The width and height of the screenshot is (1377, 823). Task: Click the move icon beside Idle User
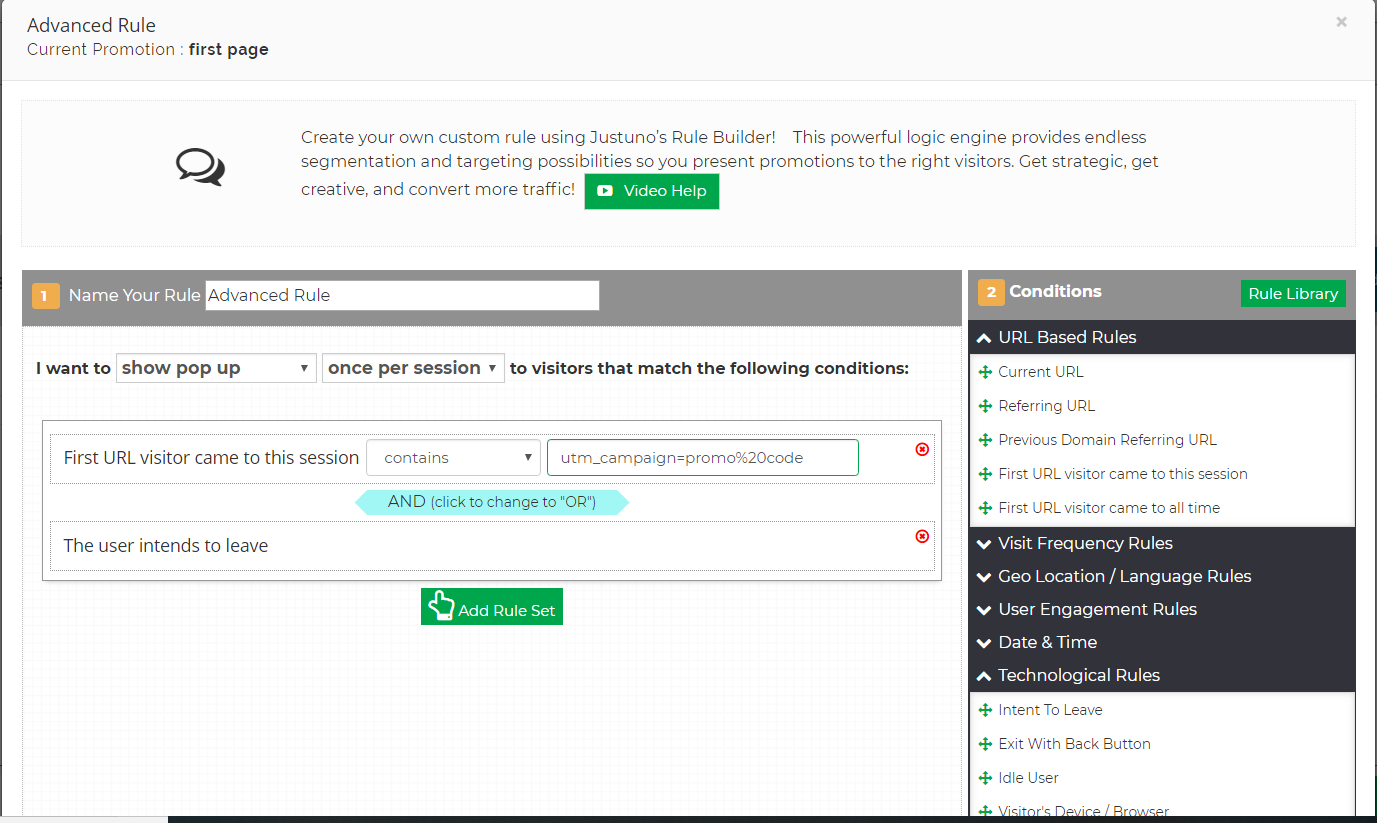click(x=985, y=778)
